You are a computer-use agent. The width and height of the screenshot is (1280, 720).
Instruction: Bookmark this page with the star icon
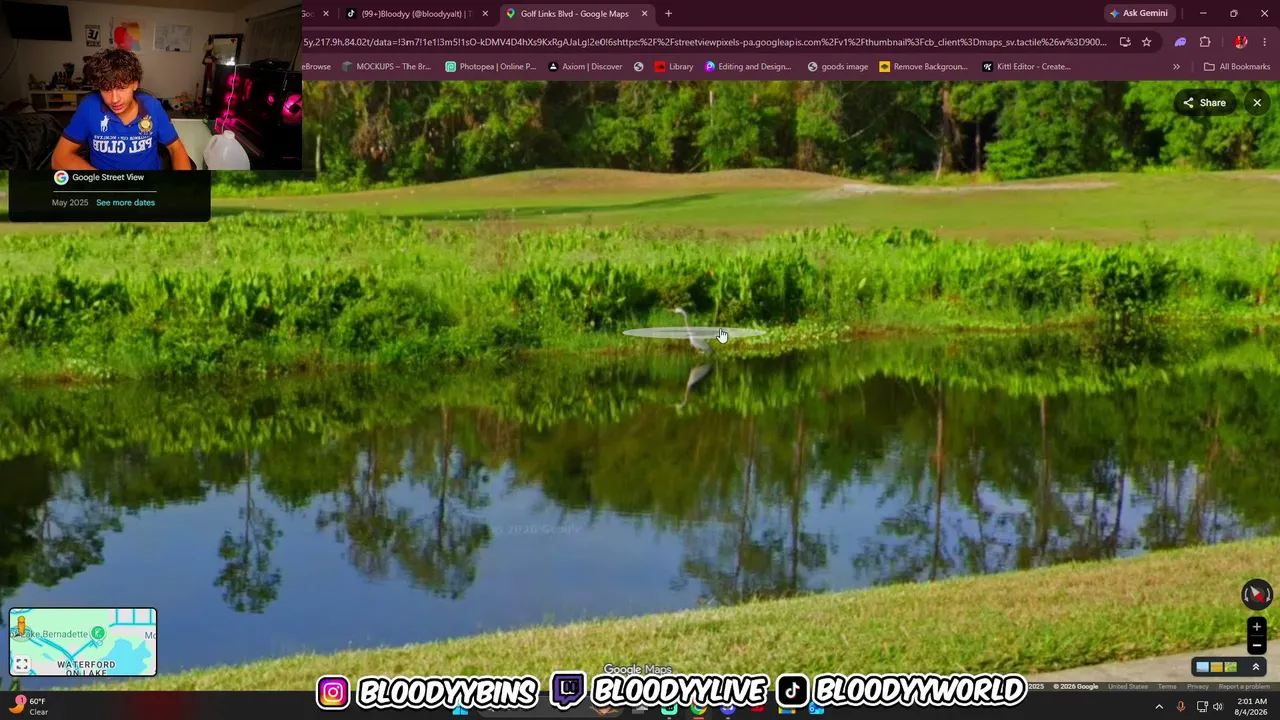tap(1146, 42)
